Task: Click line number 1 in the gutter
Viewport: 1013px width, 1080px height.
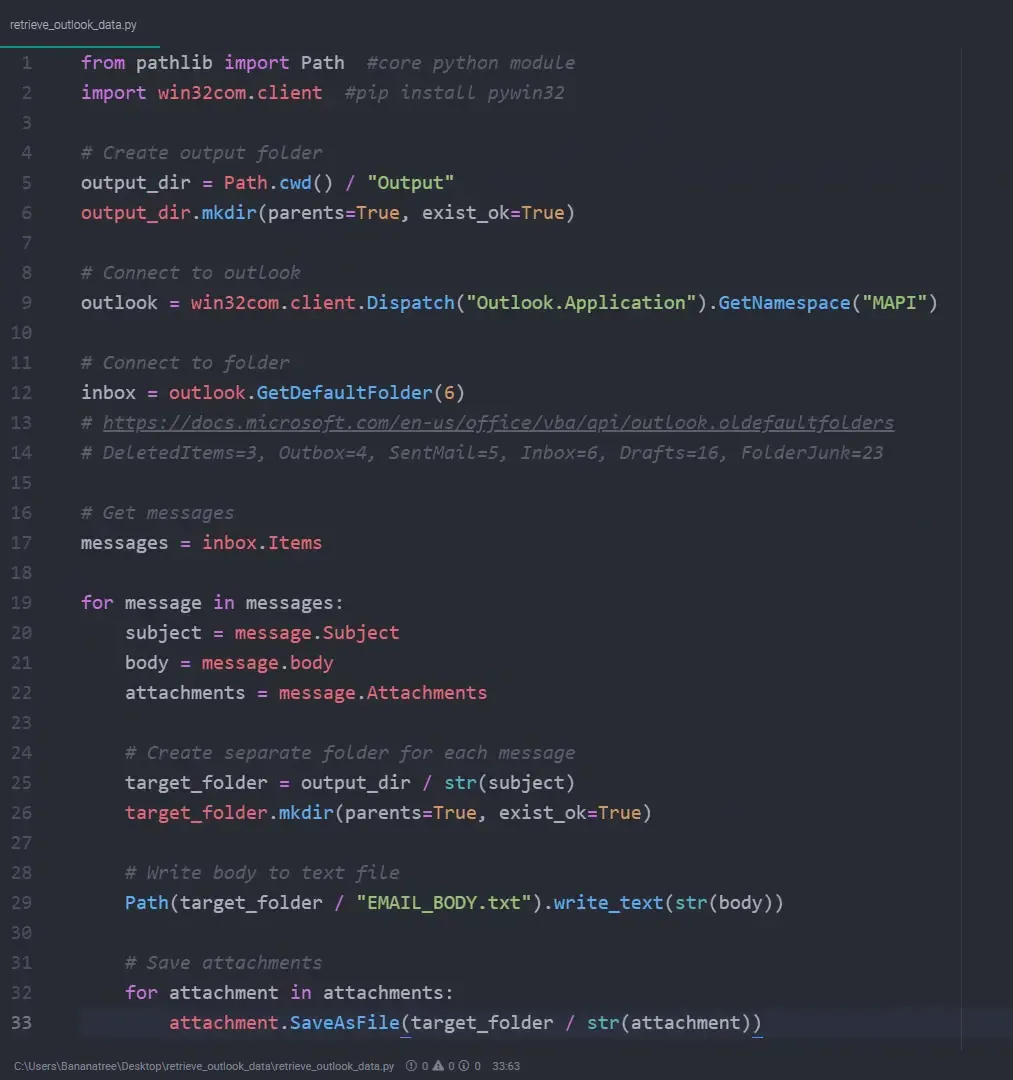Action: pos(26,63)
